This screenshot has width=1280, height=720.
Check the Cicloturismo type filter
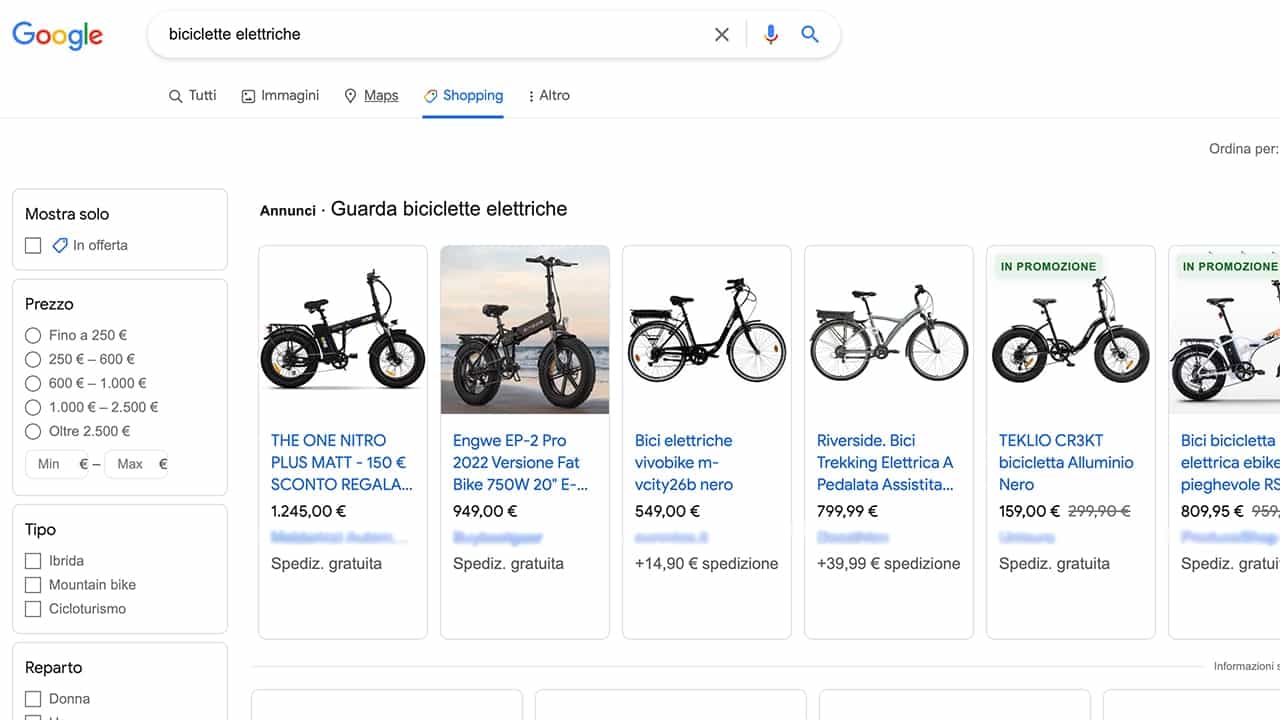click(x=33, y=609)
